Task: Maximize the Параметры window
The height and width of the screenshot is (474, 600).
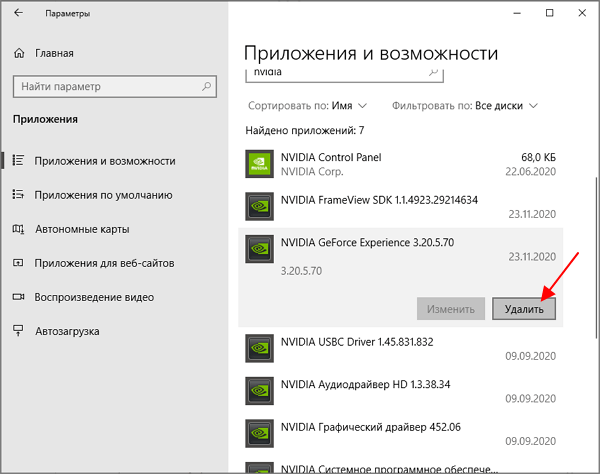Action: (x=549, y=13)
